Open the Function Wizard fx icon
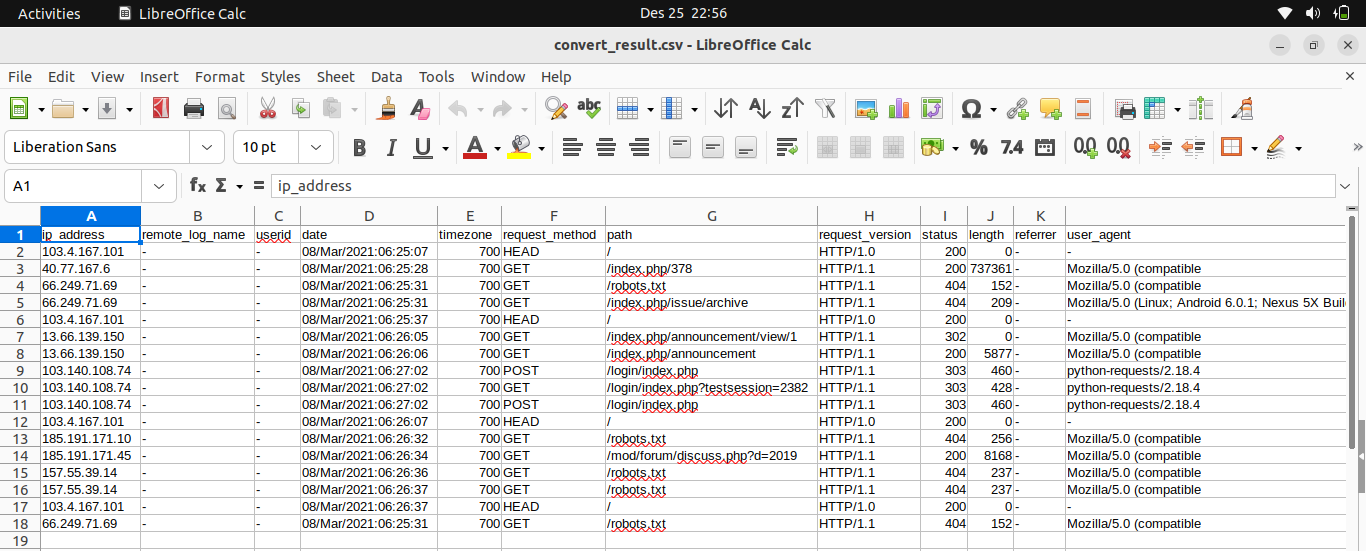Viewport: 1366px width, 551px height. coord(198,185)
